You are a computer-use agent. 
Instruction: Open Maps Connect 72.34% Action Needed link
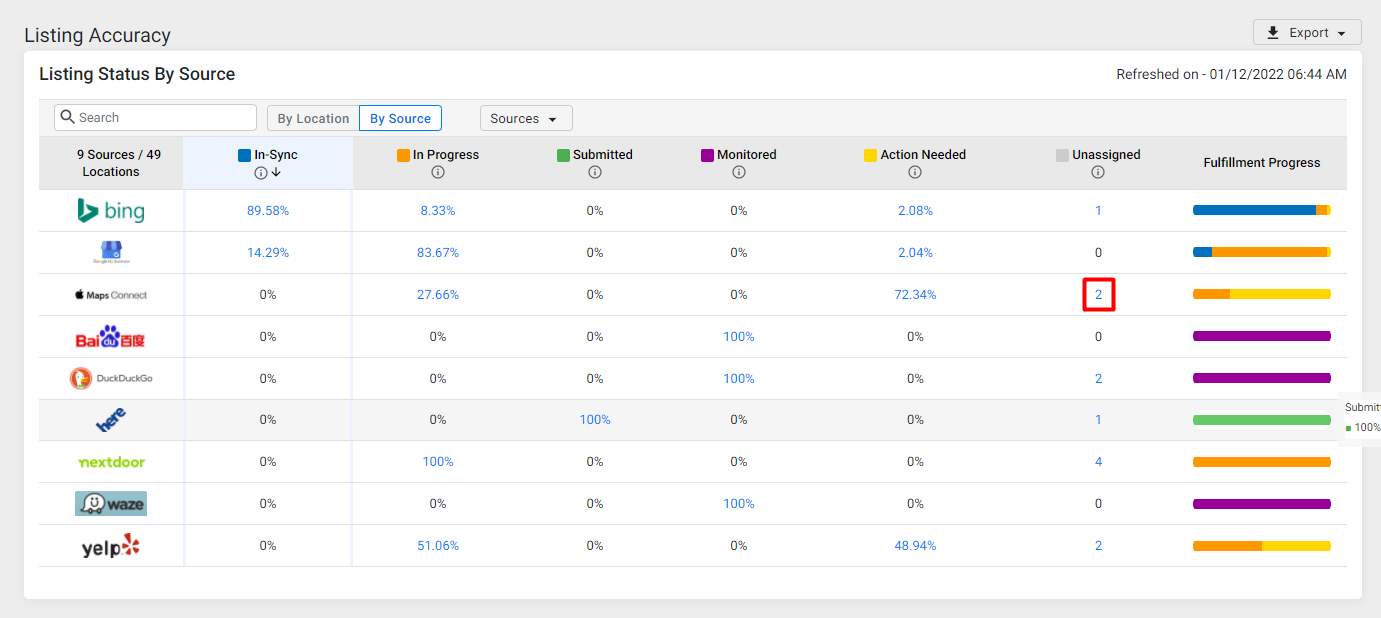point(915,295)
